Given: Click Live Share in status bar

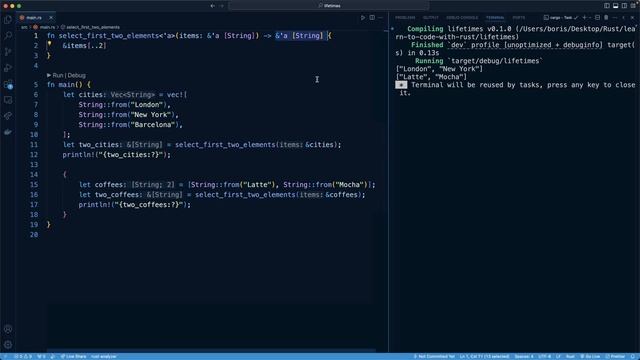Looking at the screenshot, I should (x=73, y=357).
